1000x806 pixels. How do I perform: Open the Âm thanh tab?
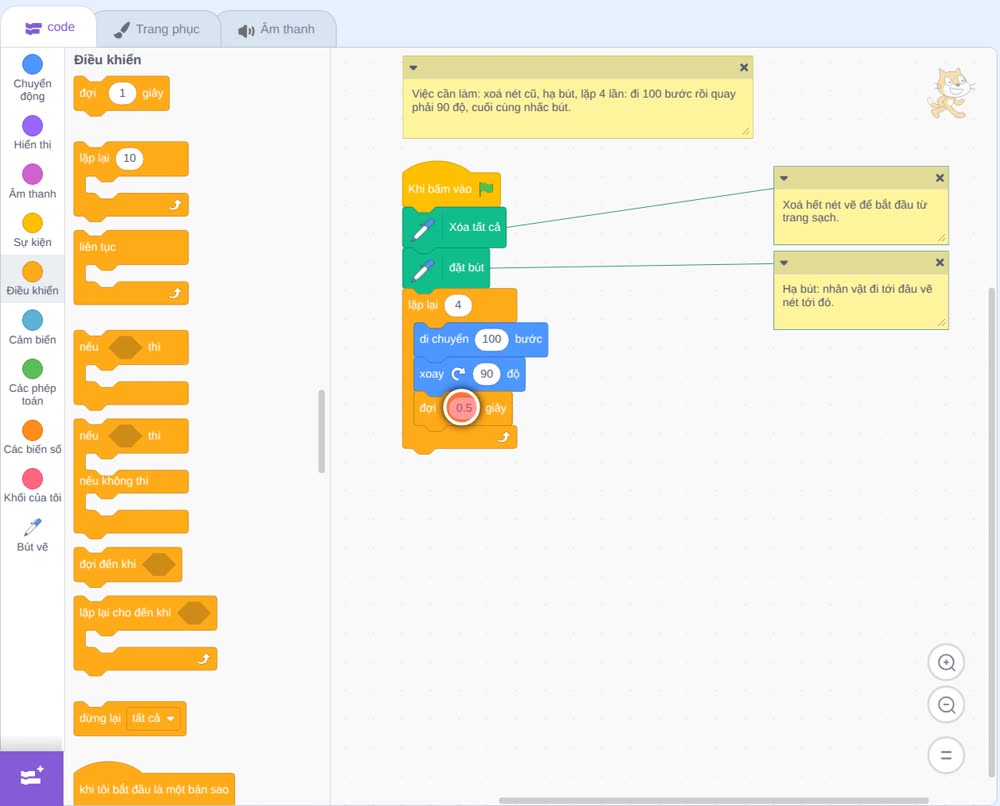click(277, 29)
